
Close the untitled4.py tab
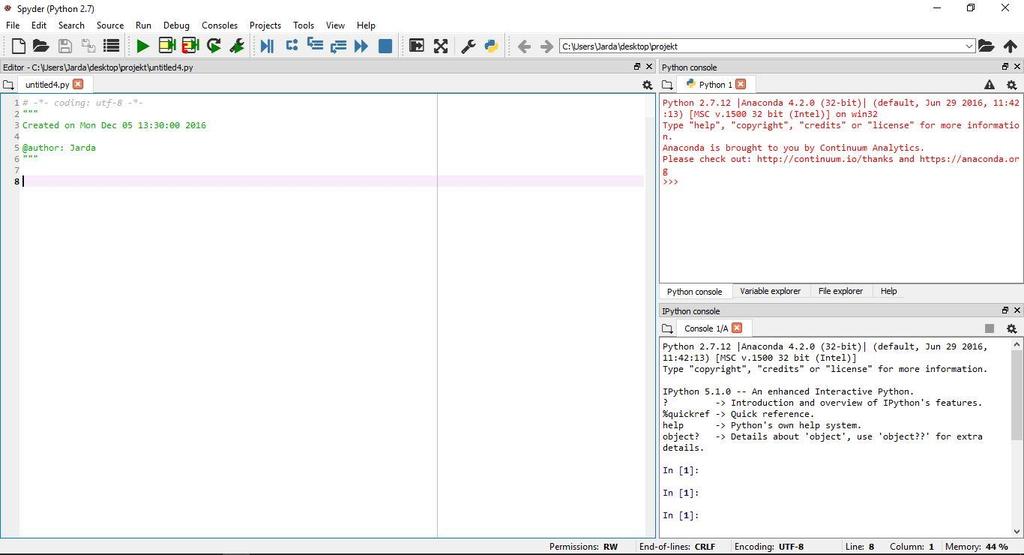[78, 84]
